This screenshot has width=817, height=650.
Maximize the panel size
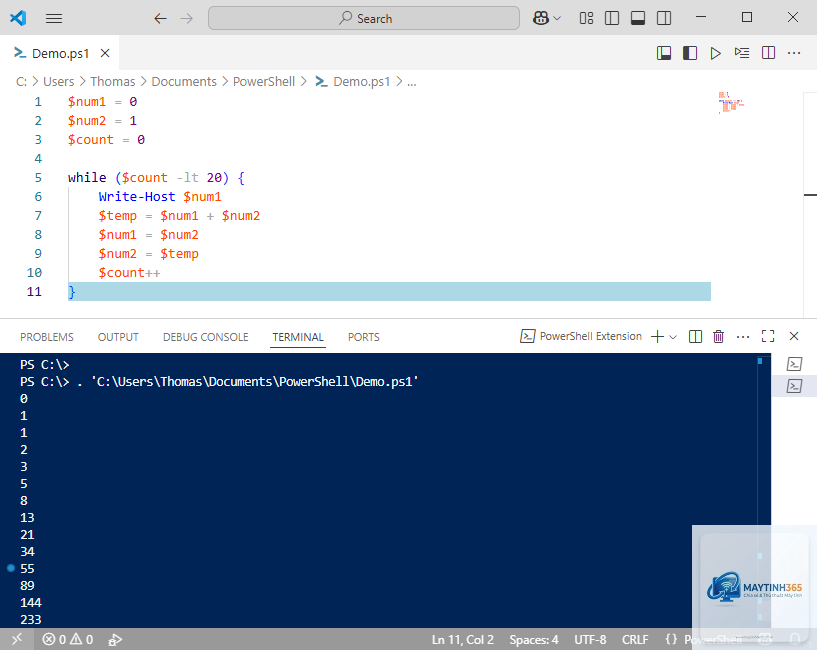tap(768, 336)
